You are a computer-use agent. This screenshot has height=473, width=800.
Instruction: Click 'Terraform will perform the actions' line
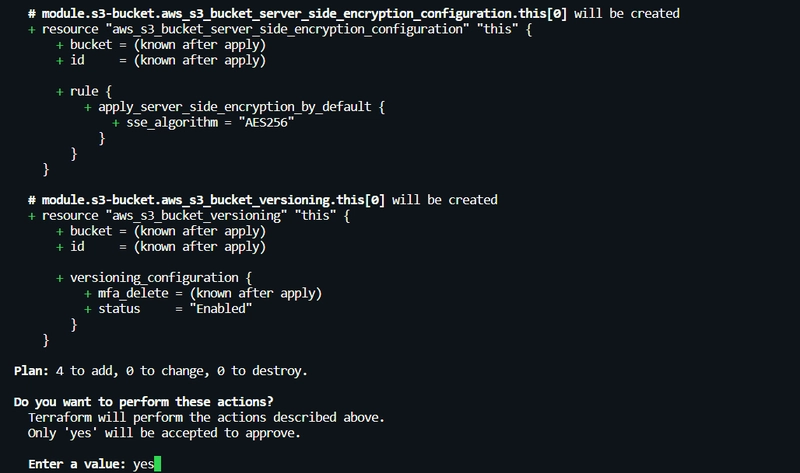click(206, 417)
